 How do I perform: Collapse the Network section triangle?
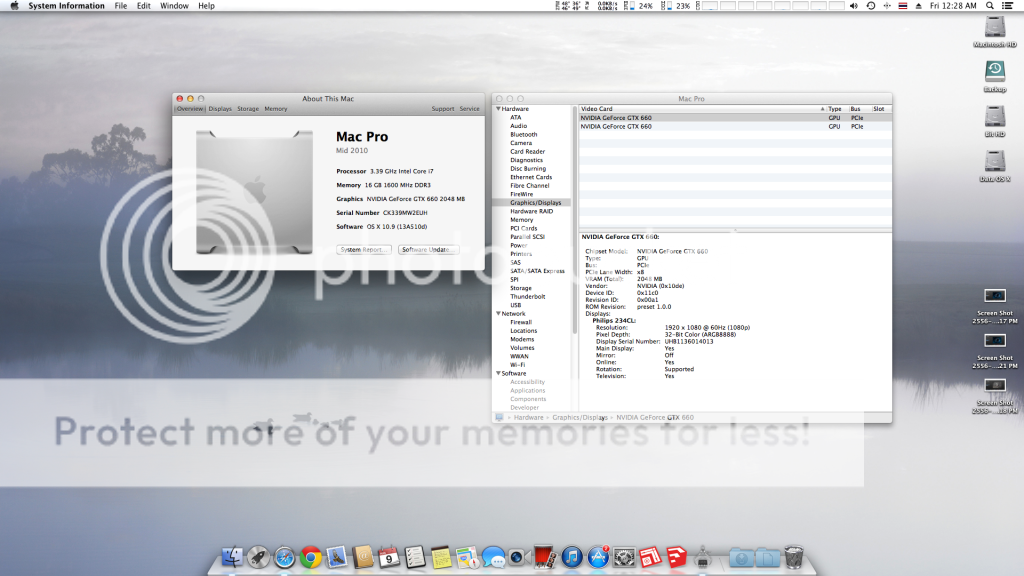498,314
